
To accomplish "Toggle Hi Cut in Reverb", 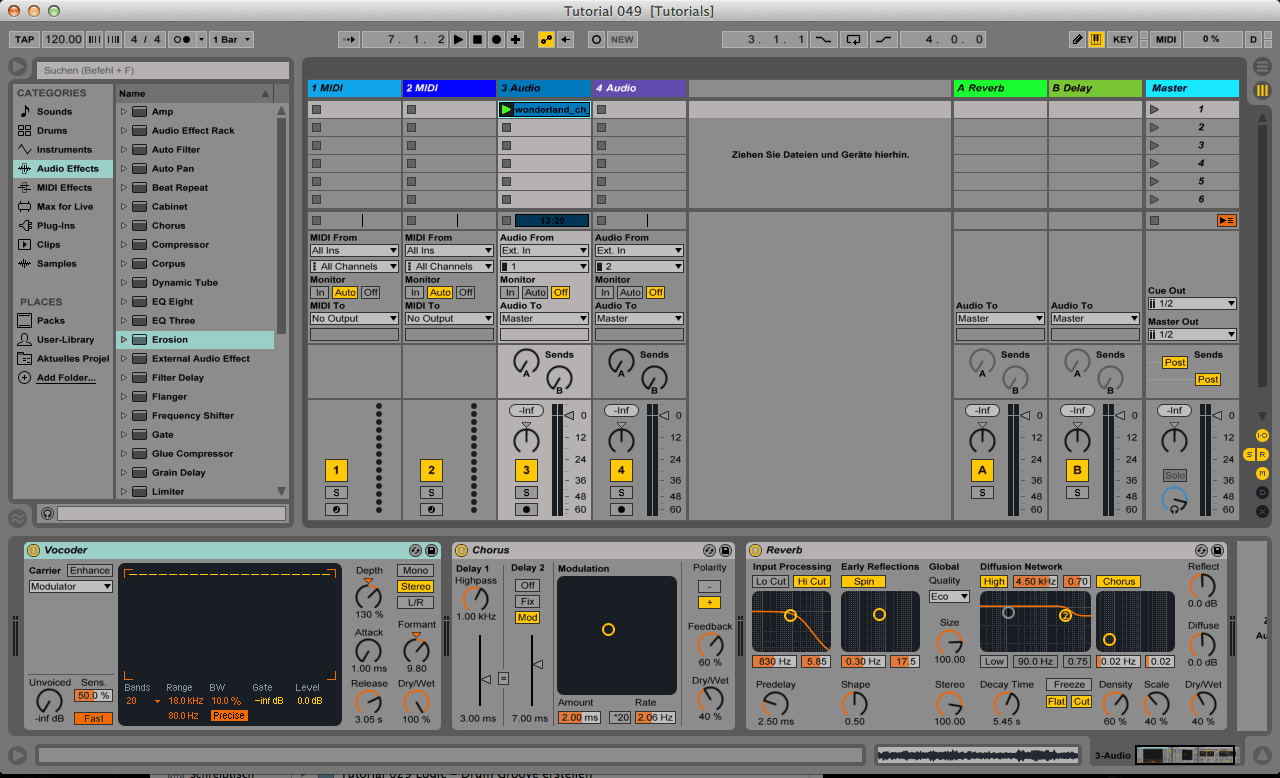I will click(811, 581).
